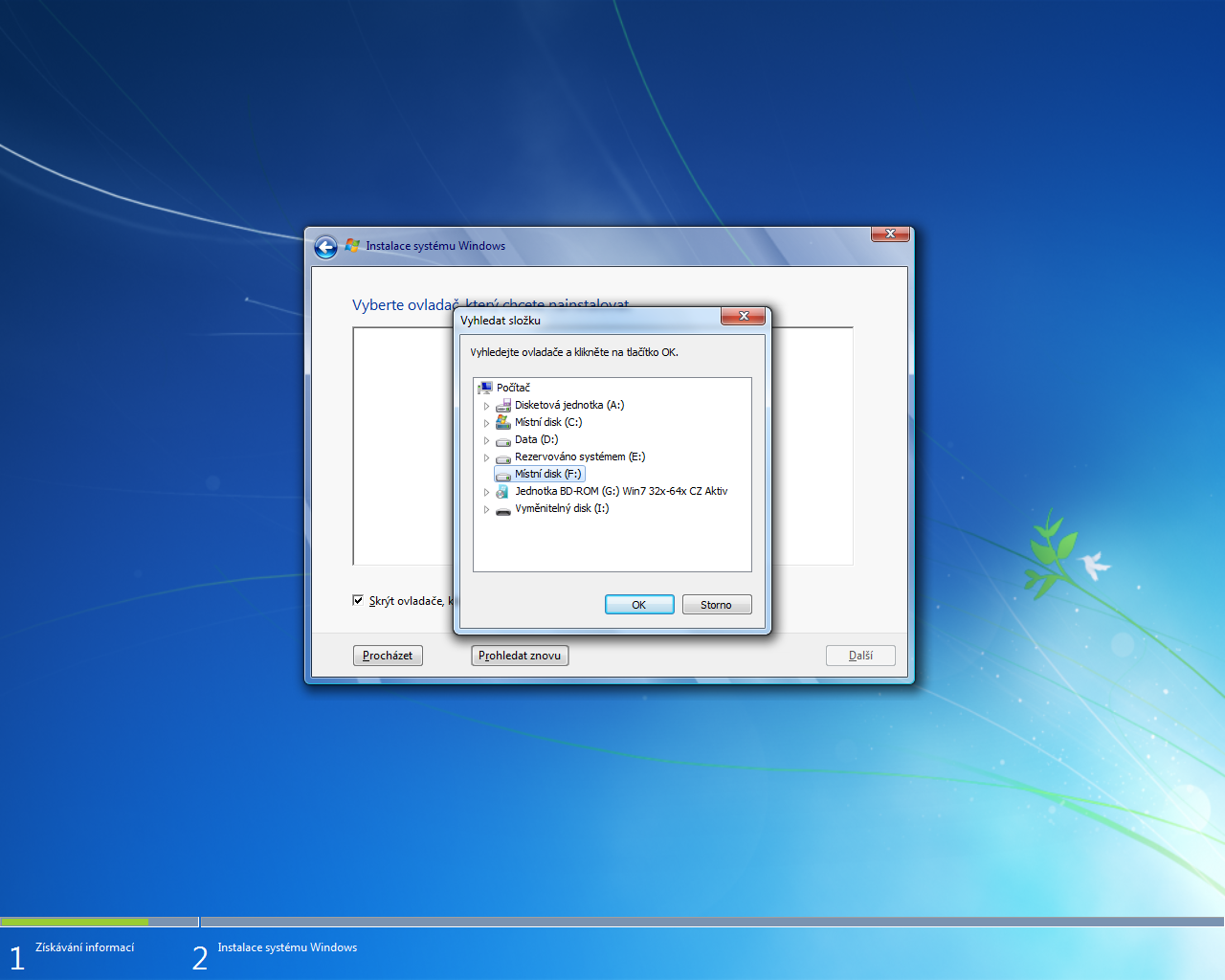The width and height of the screenshot is (1225, 980).
Task: Click the Další button
Action: coord(860,656)
